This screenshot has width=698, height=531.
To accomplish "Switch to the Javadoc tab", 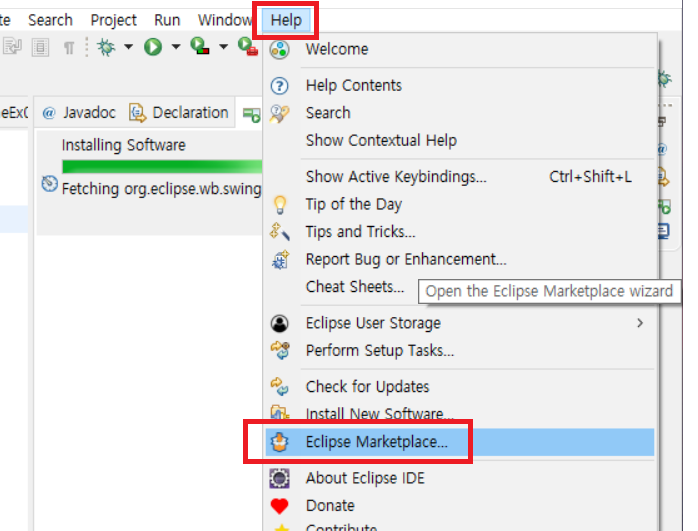I will 79,113.
